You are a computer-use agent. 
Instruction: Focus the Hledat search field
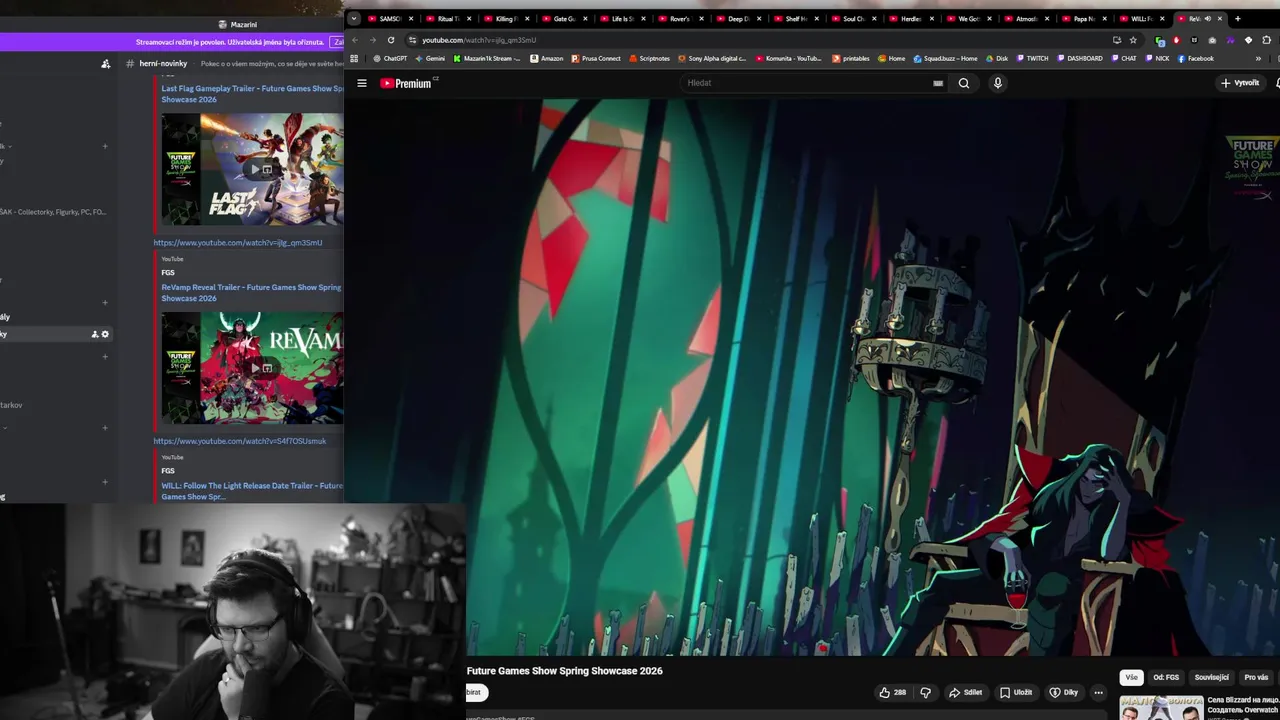point(810,83)
